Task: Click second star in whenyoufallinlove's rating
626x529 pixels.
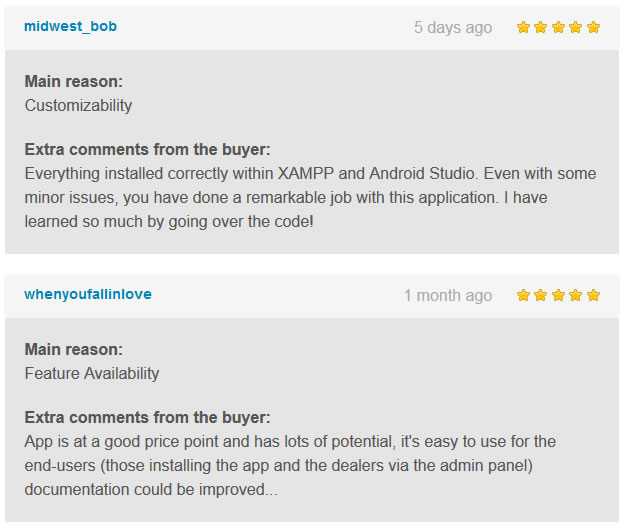Action: click(541, 295)
